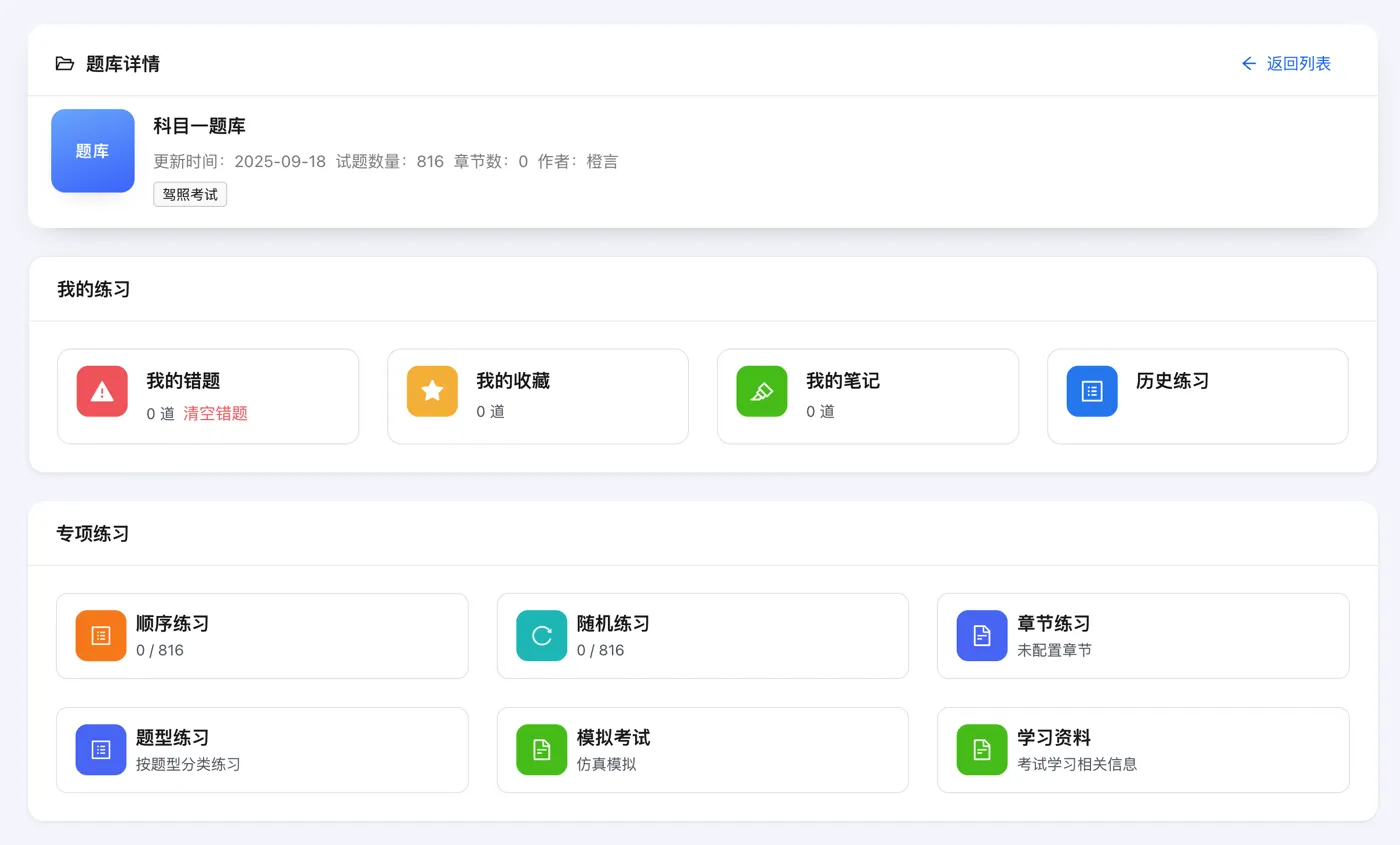The width and height of the screenshot is (1400, 845).
Task: Click the blue 题型练习 list icon
Action: (101, 750)
